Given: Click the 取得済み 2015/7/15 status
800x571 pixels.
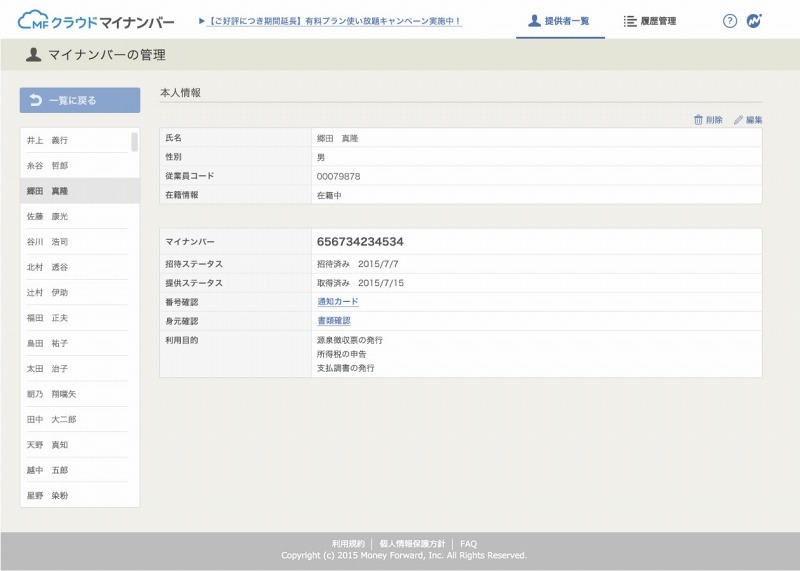Looking at the screenshot, I should click(x=360, y=283).
